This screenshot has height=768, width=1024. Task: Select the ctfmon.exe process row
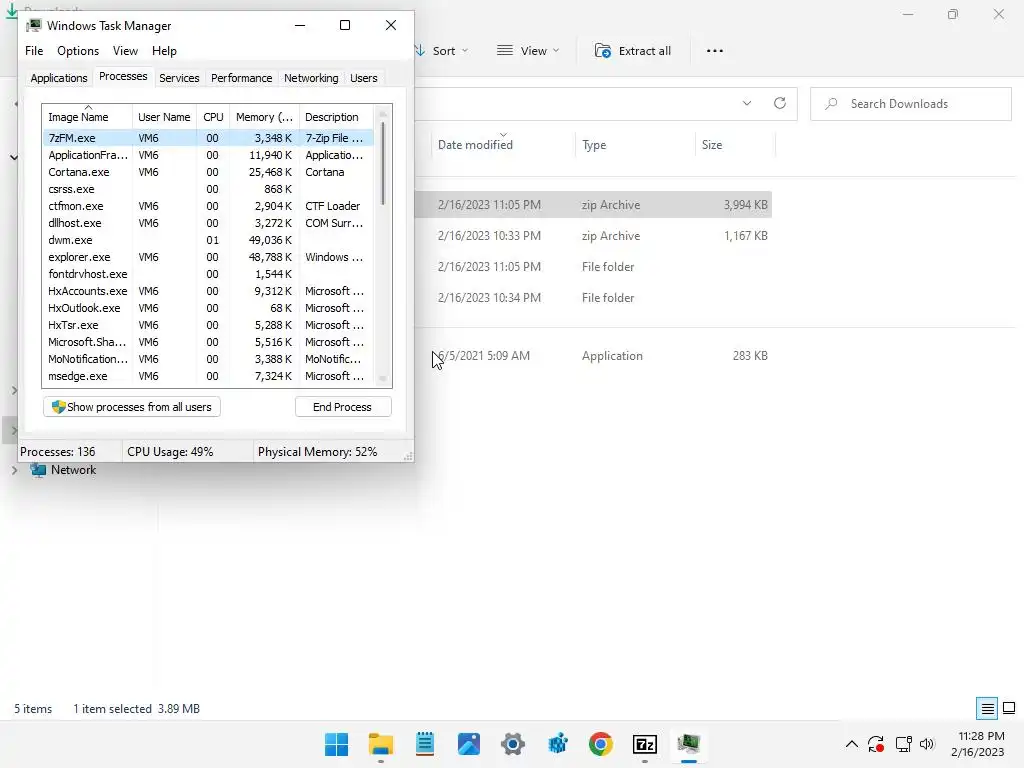[208, 206]
